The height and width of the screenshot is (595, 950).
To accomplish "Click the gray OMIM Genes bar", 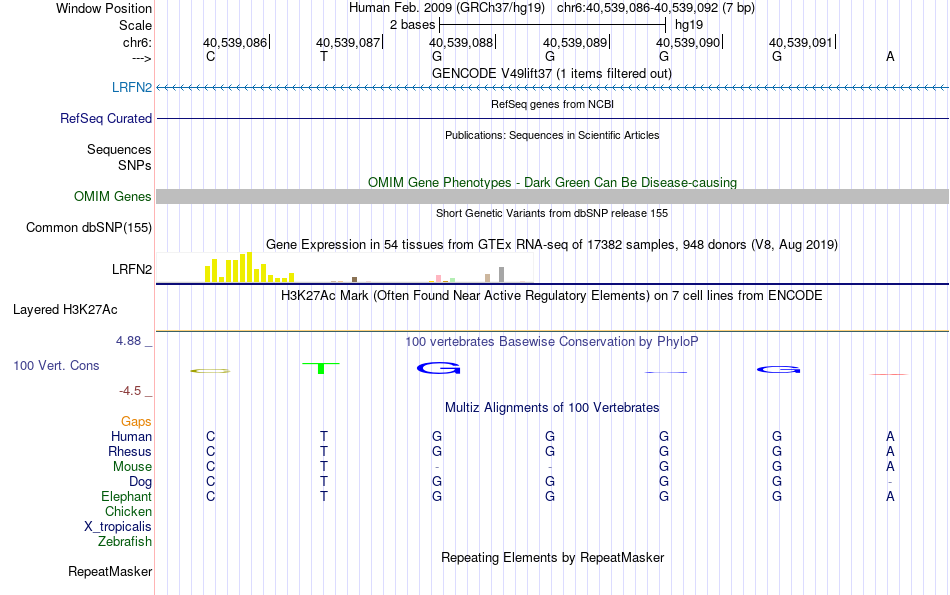I will [x=552, y=196].
